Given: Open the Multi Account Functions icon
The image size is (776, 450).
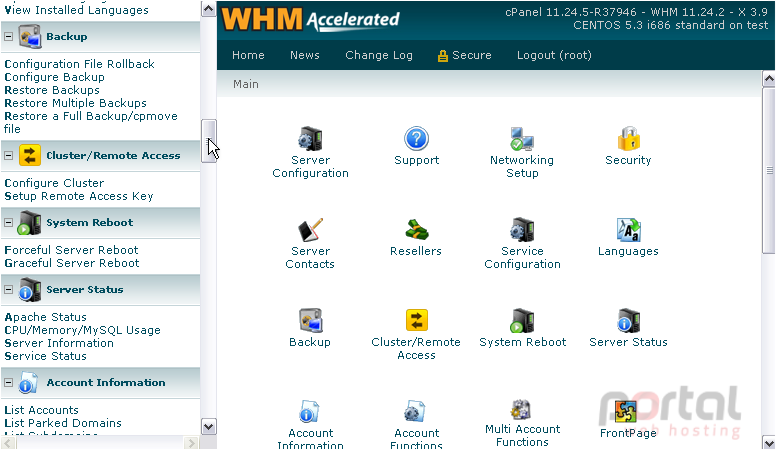Looking at the screenshot, I should 522,409.
